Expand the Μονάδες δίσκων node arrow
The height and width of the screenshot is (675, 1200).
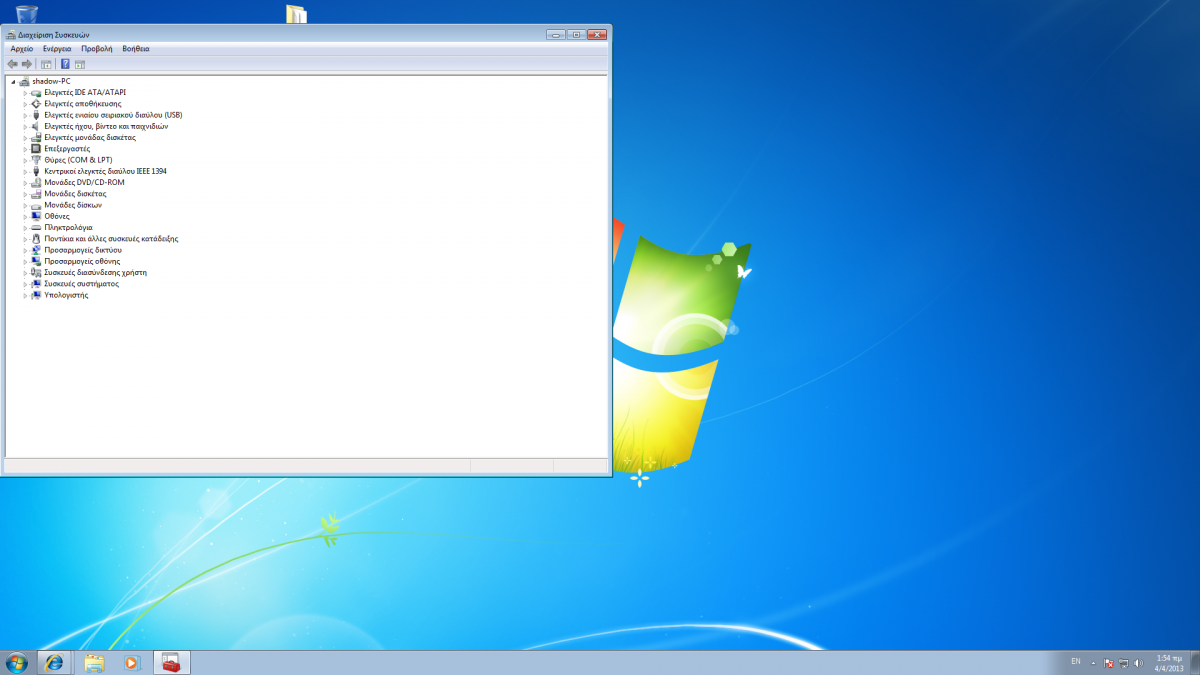pyautogui.click(x=25, y=205)
